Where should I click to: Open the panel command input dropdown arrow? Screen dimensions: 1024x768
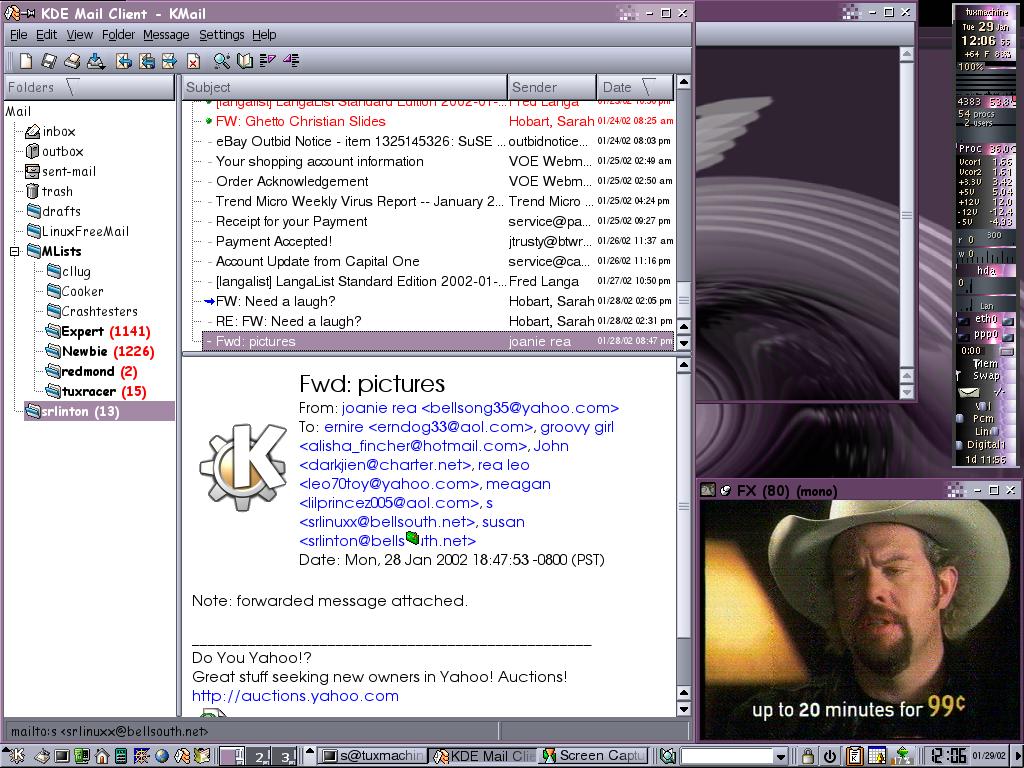coord(780,757)
